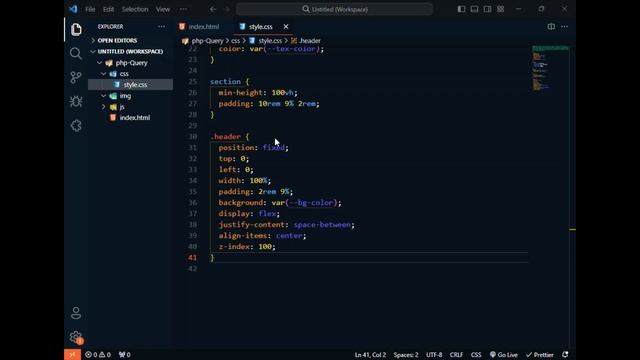Switch to the index.html tab
This screenshot has width=640, height=360.
[x=204, y=27]
